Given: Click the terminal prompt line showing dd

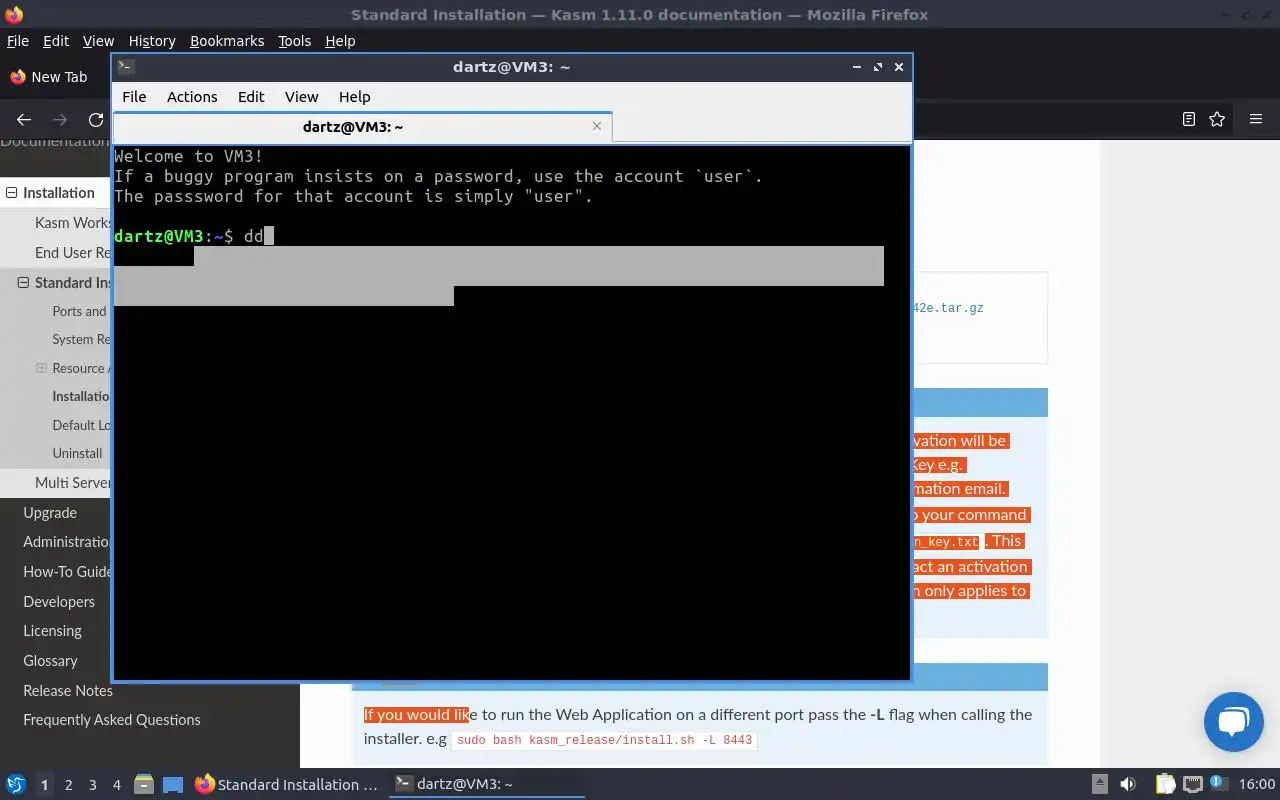Looking at the screenshot, I should (194, 236).
